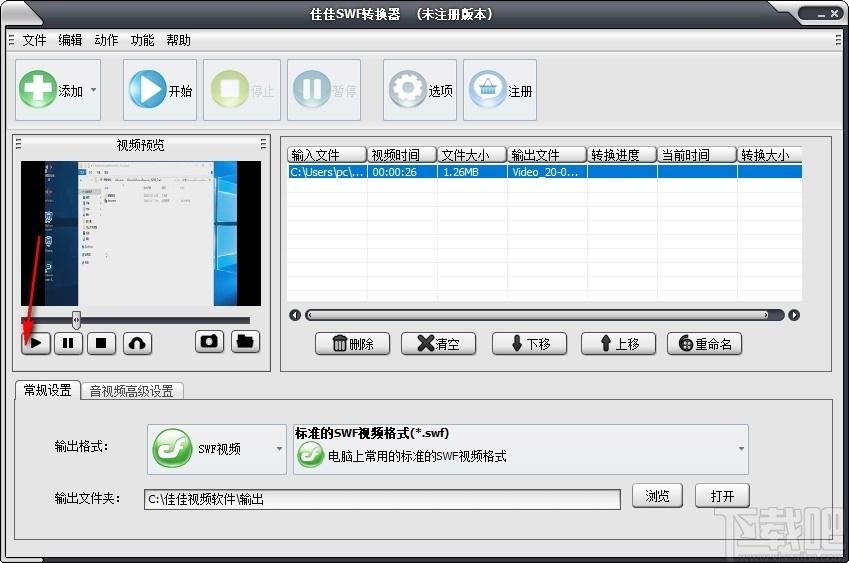The image size is (849, 563).
Task: Click the 转换进度 column header
Action: pyautogui.click(x=622, y=155)
